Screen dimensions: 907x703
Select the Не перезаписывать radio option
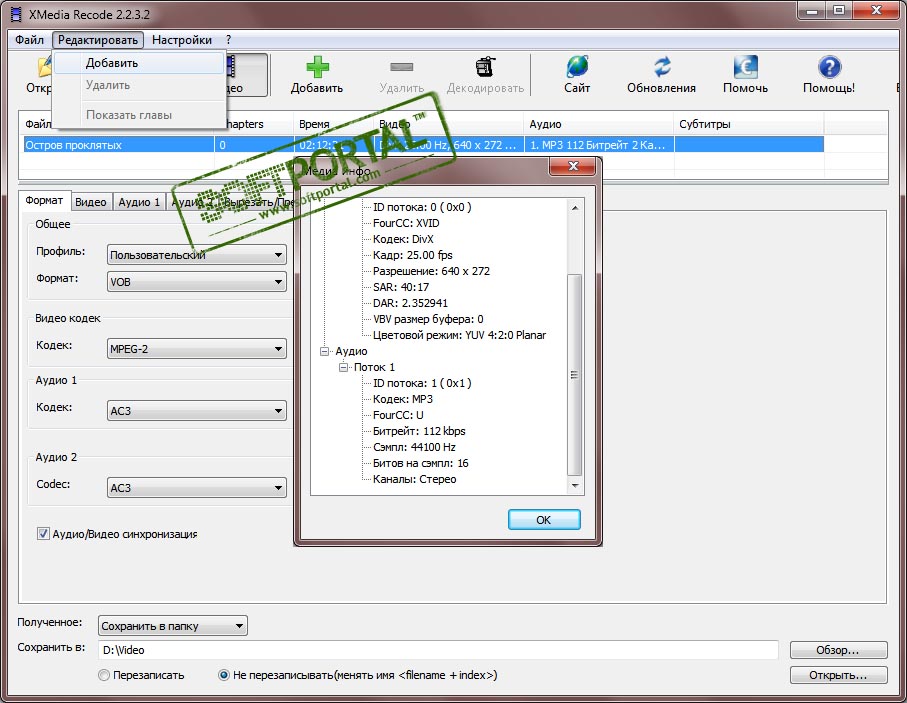[223, 675]
